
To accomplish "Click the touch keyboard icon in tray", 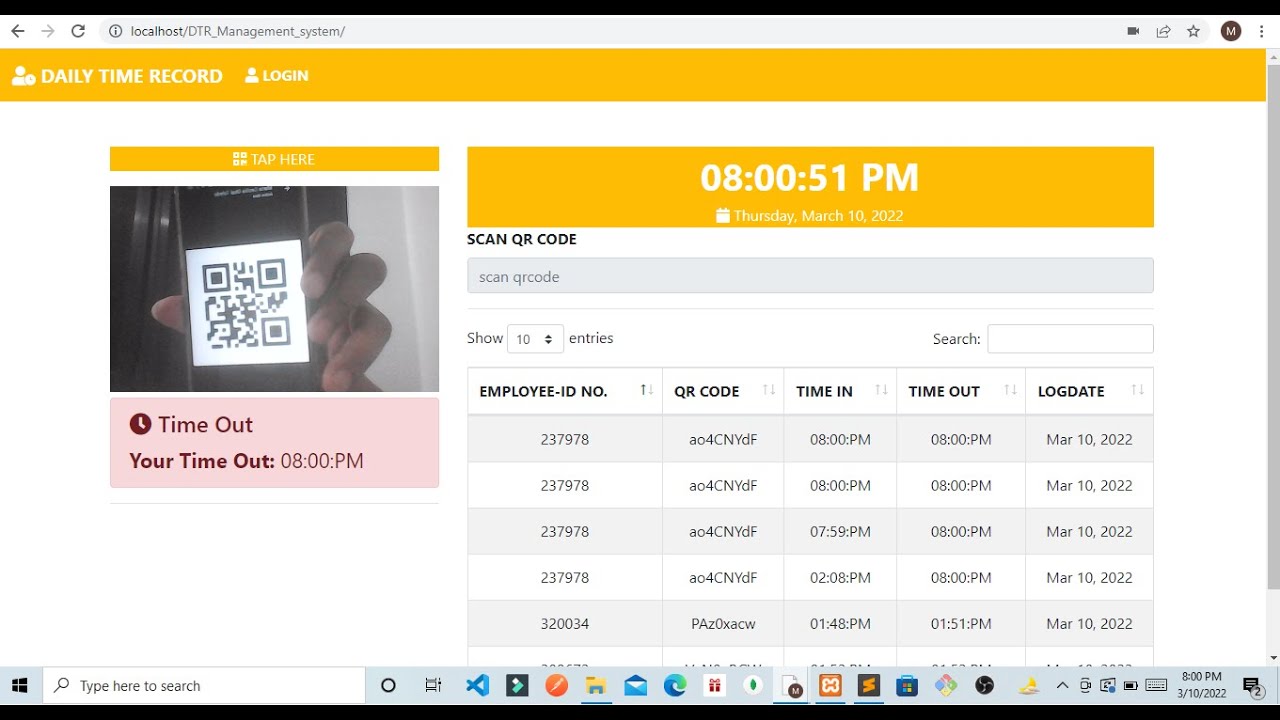I will pos(1157,686).
